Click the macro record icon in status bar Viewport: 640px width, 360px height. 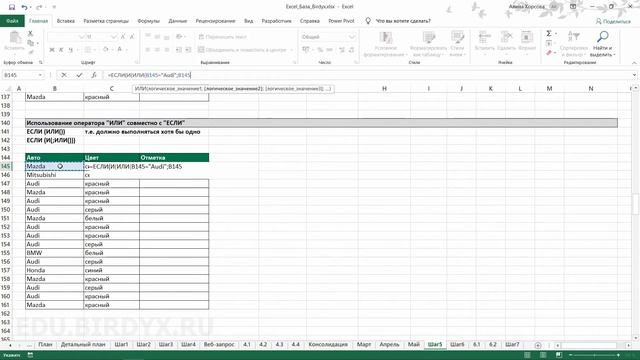tap(30, 355)
